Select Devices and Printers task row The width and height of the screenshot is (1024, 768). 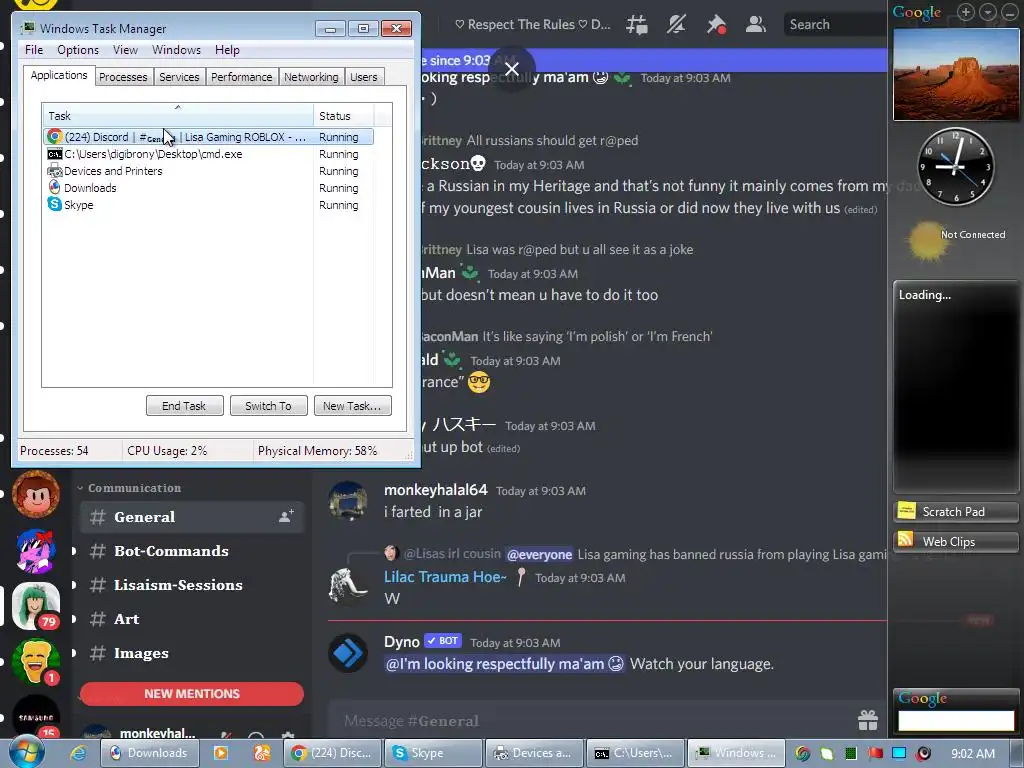click(208, 171)
